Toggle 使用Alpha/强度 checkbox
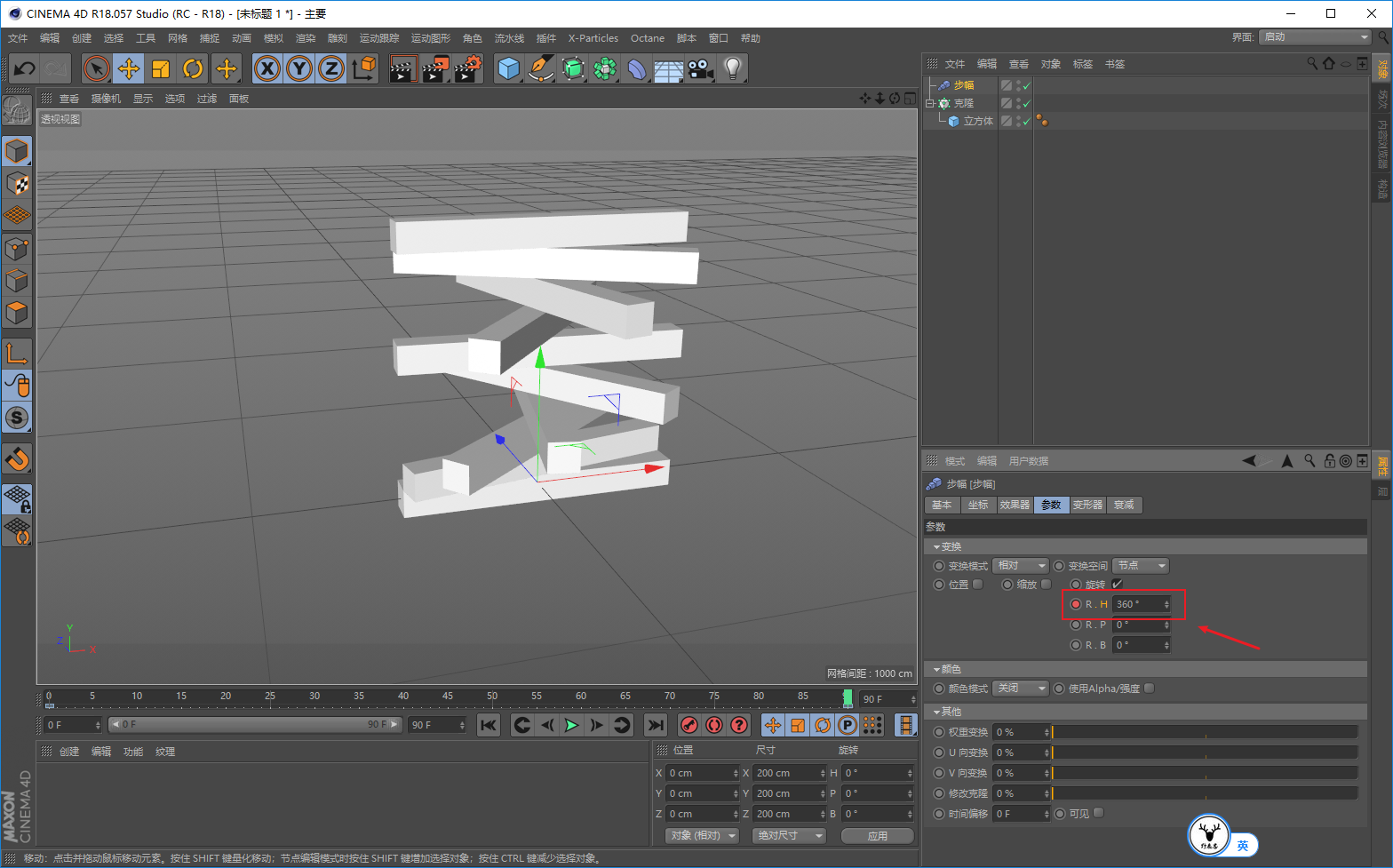This screenshot has height=868, width=1393. [1150, 688]
